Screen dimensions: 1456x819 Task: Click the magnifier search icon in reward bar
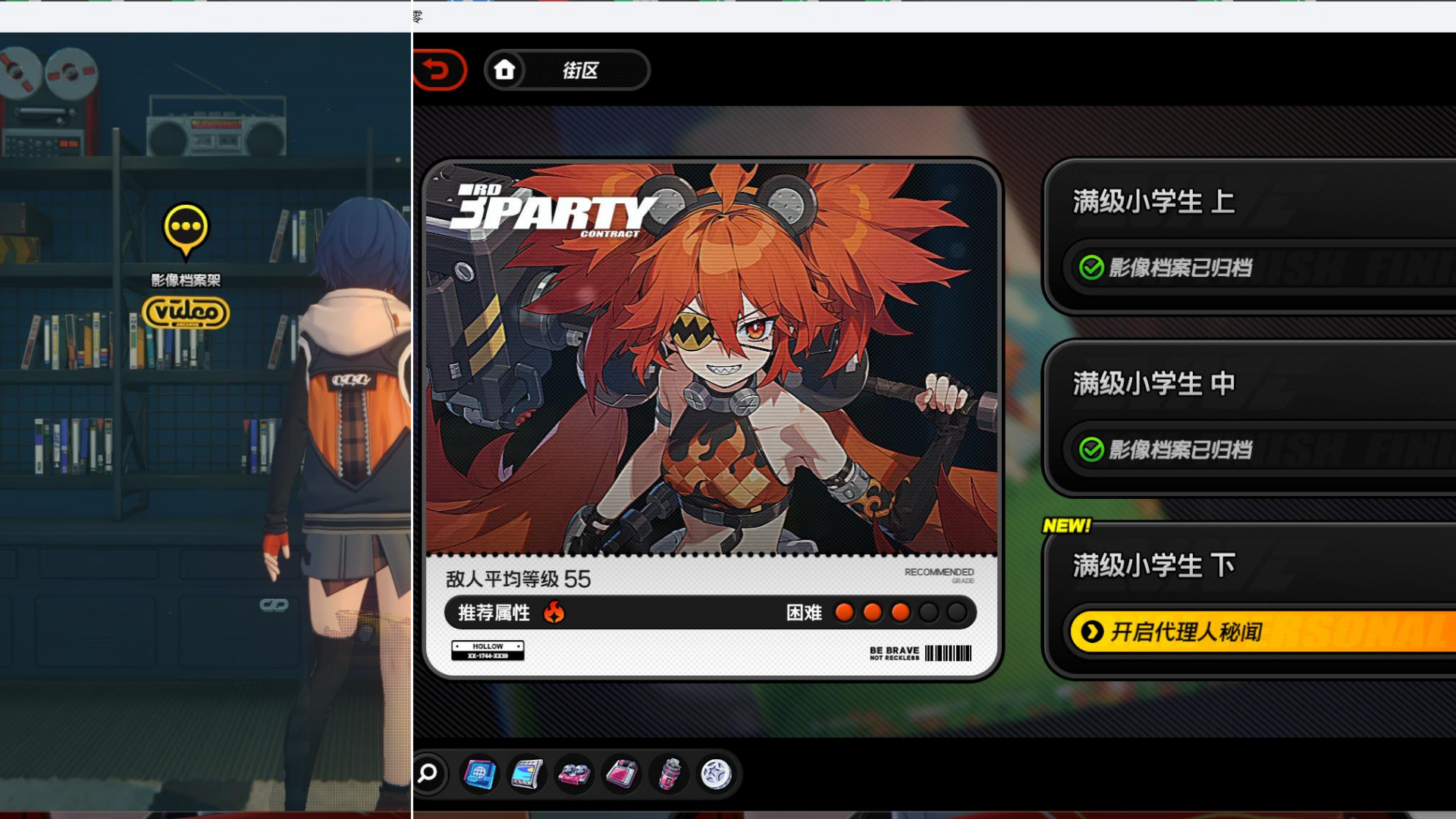tap(428, 773)
